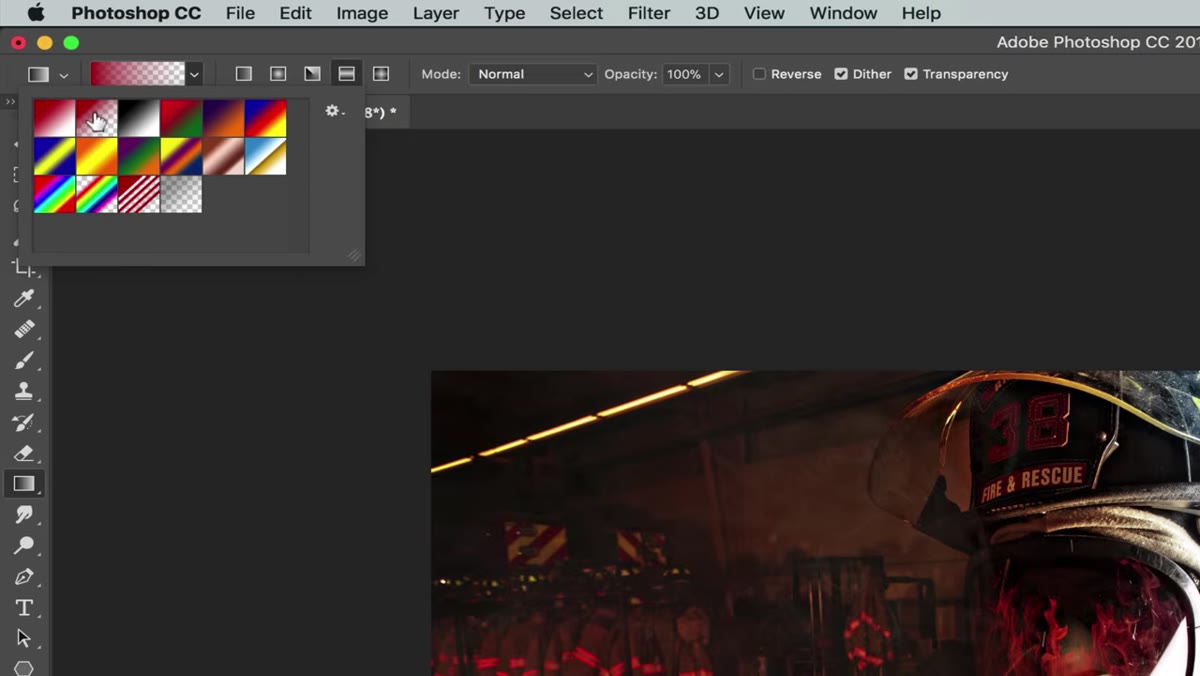Select the Path Selection arrow tool
Viewport: 1200px width, 676px height.
coord(24,639)
